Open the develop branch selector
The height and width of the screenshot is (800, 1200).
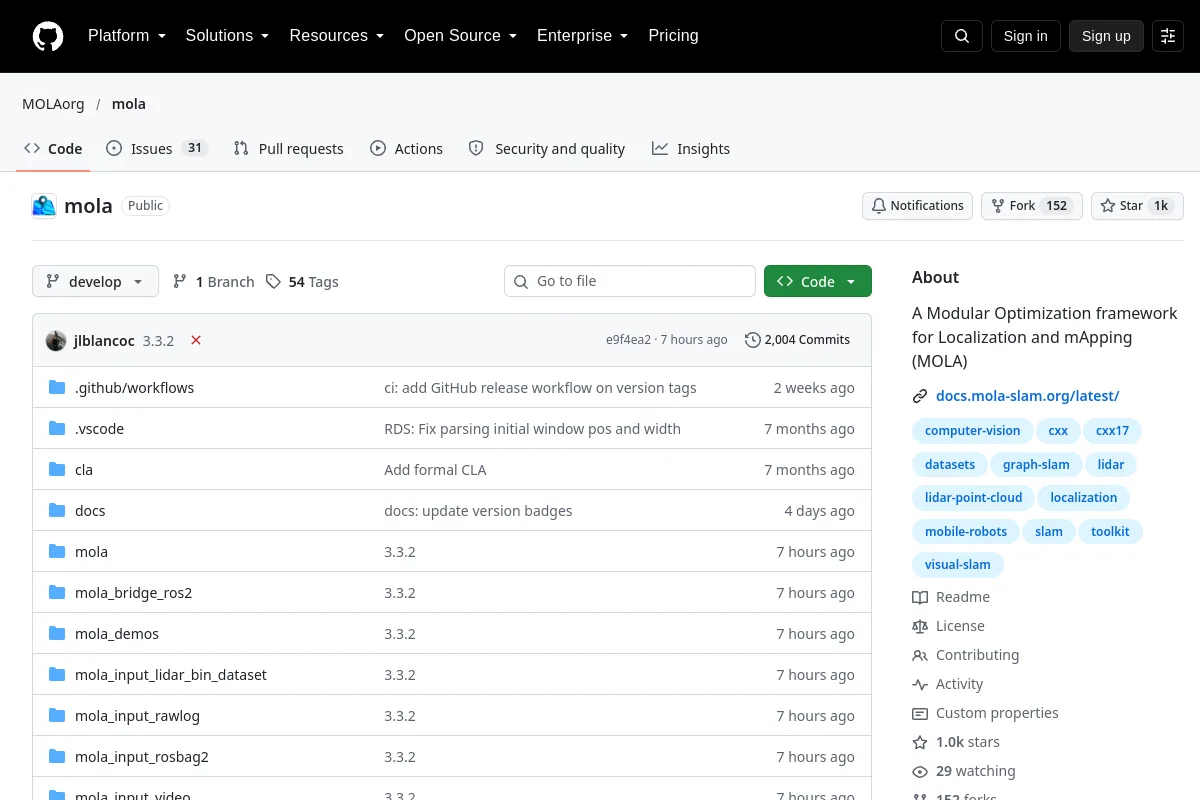(x=95, y=282)
